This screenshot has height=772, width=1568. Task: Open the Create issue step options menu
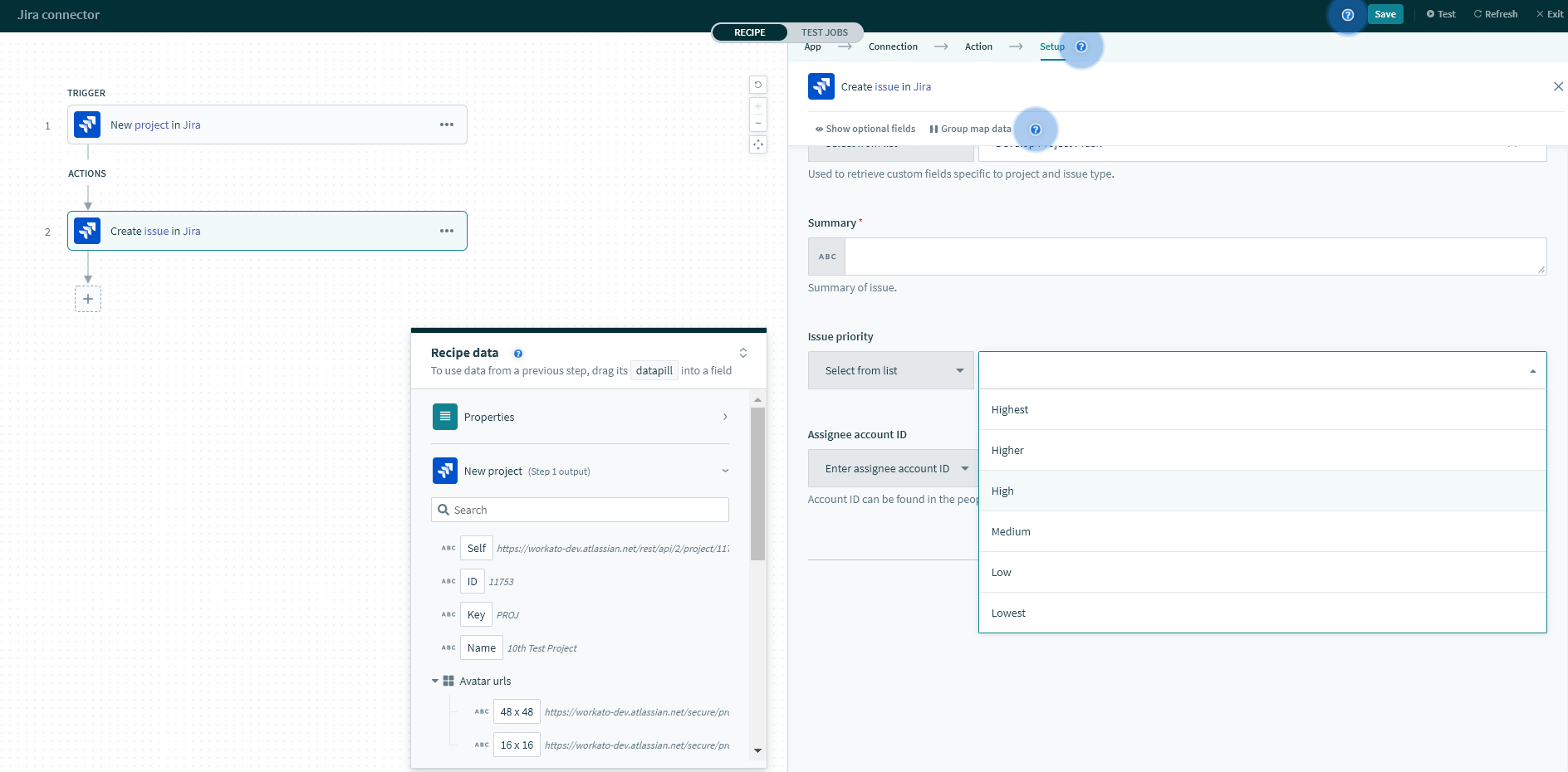coord(447,231)
